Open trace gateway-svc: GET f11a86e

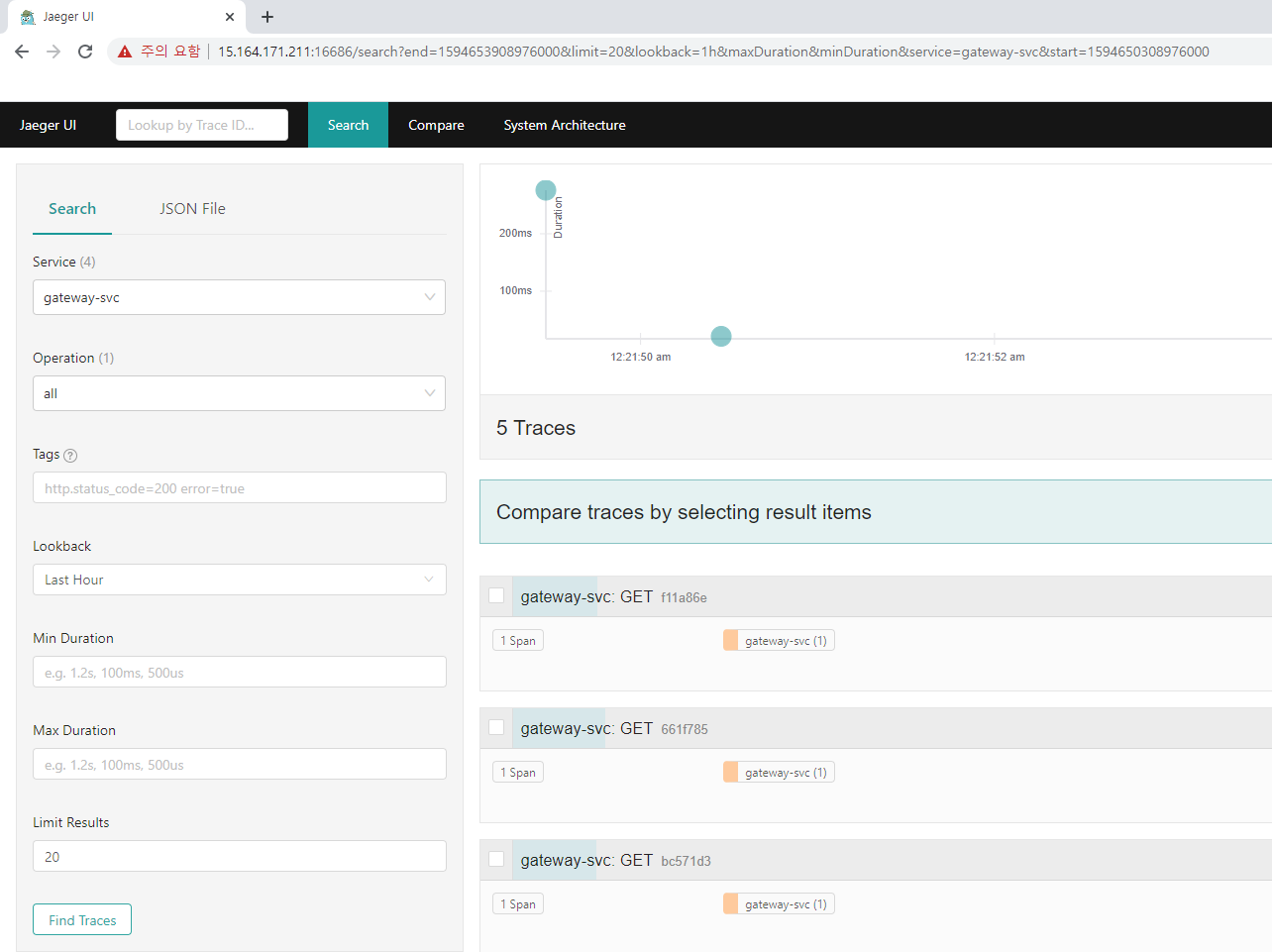coord(613,596)
